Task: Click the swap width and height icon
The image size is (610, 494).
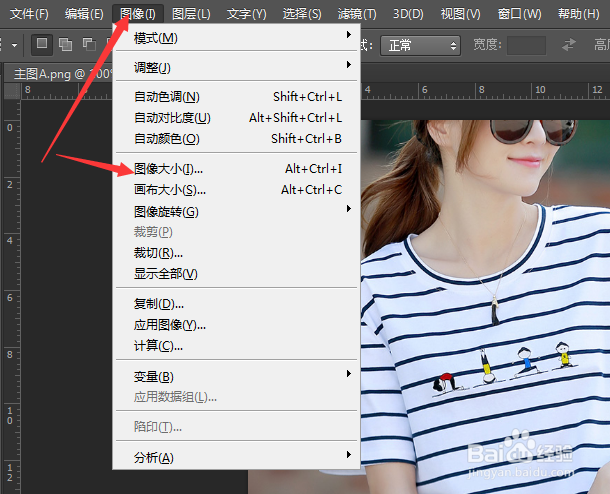Action: tap(569, 45)
